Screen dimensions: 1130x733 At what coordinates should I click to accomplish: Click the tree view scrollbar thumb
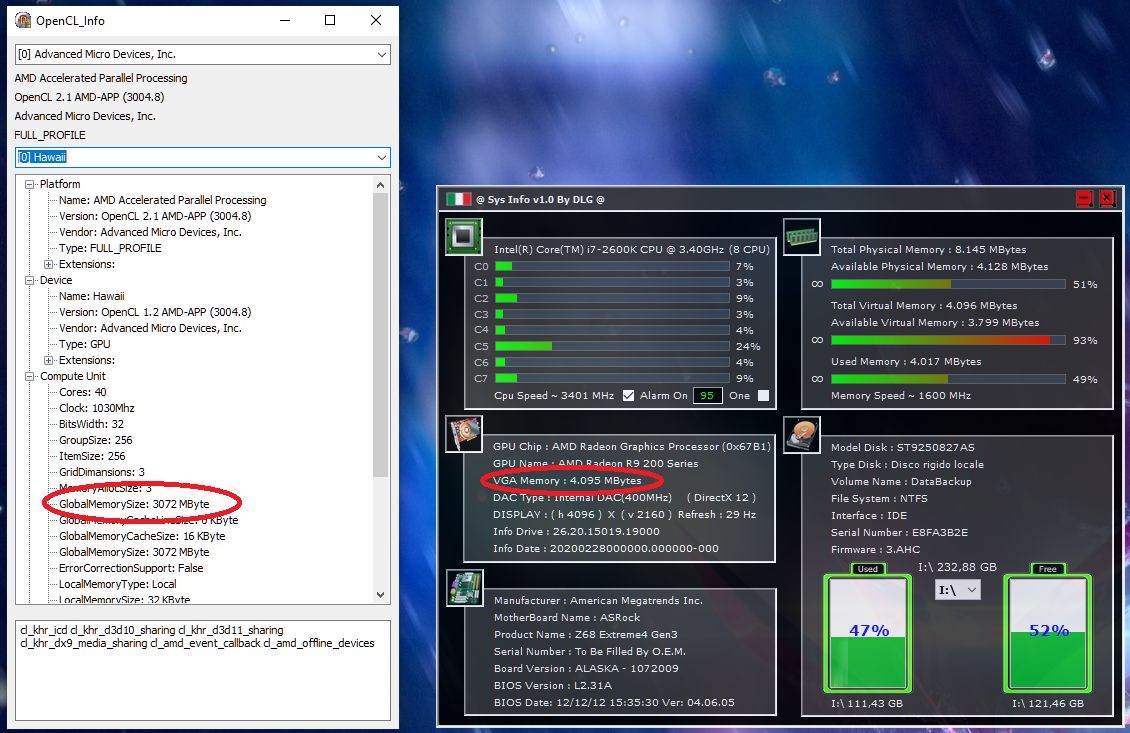[381, 334]
